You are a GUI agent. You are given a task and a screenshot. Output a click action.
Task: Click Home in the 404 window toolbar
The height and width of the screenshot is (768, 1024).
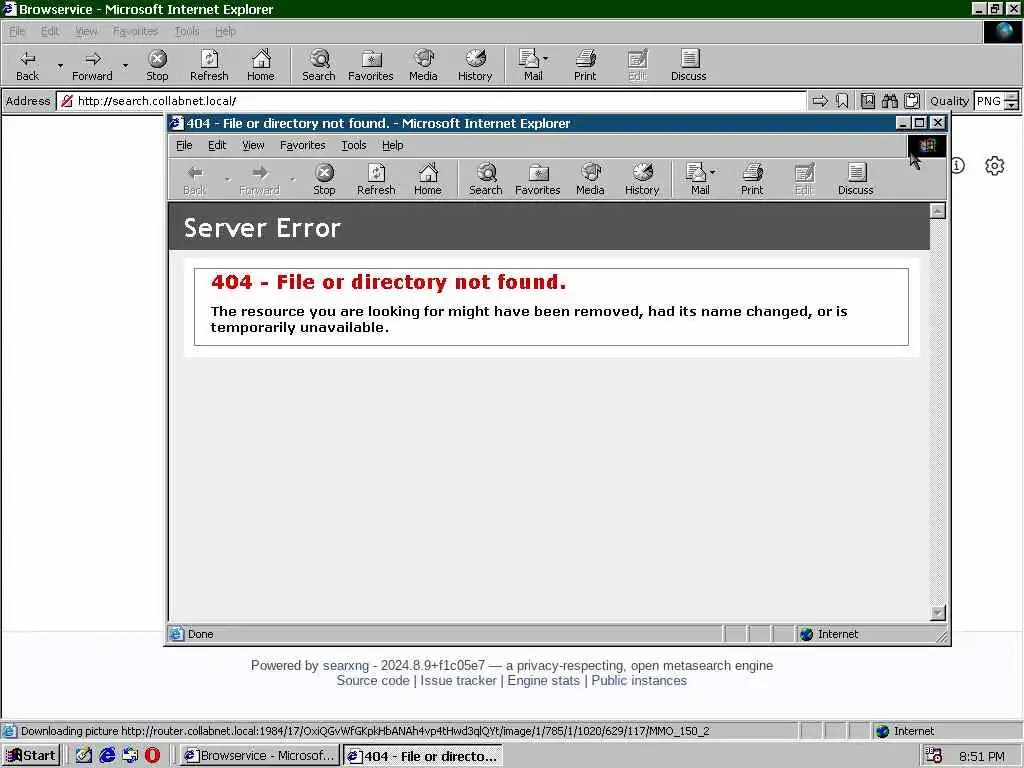[x=428, y=180]
